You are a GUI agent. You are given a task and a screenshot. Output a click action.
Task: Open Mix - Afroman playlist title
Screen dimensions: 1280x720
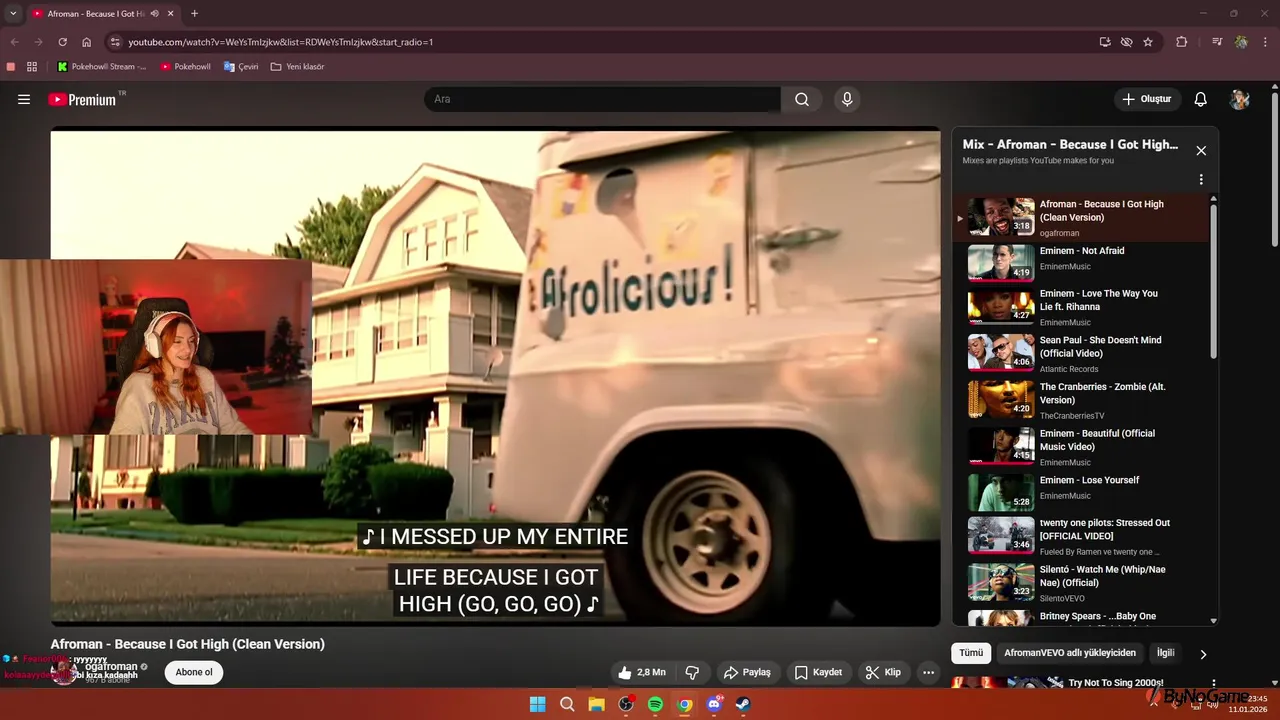point(1070,144)
